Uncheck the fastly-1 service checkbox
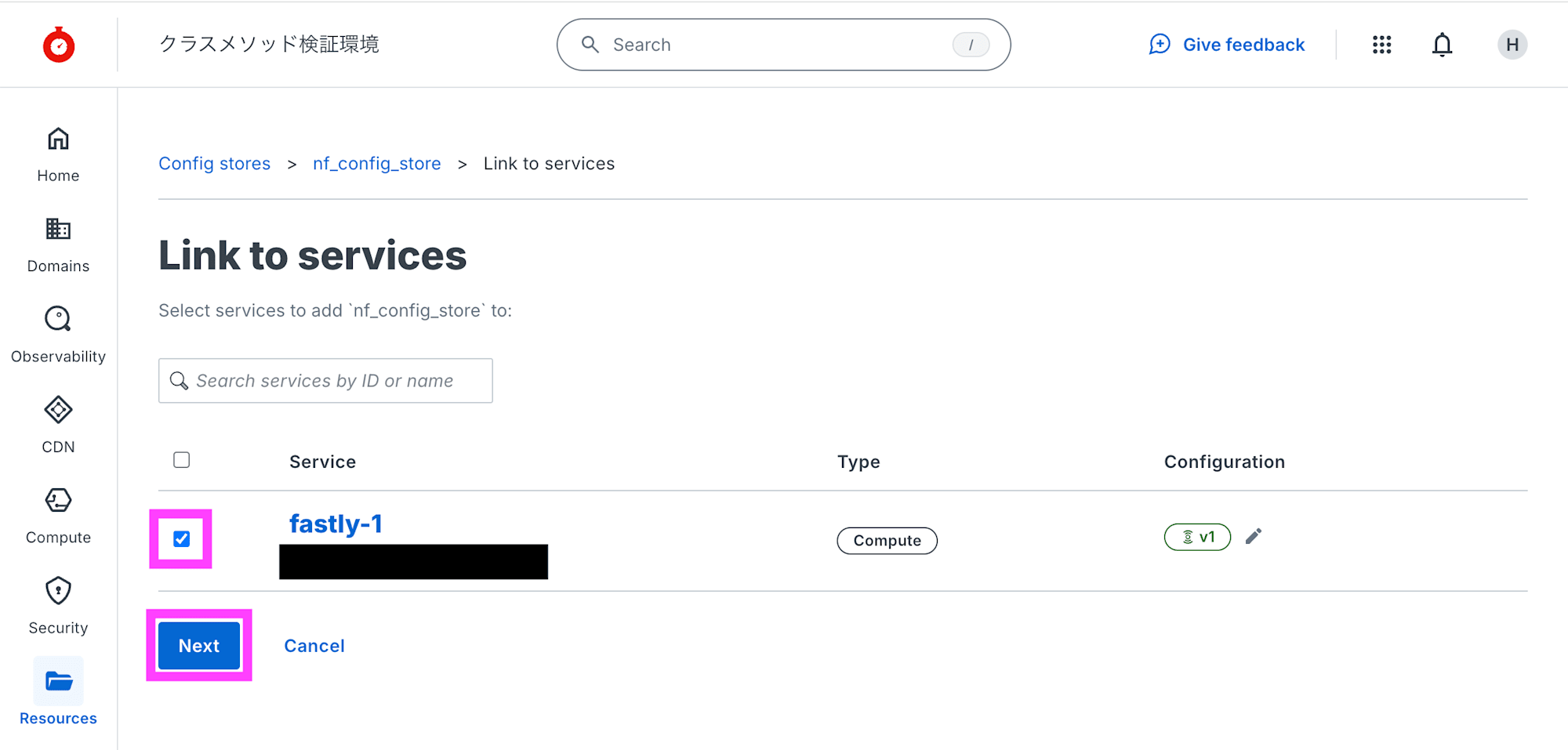 (x=181, y=539)
